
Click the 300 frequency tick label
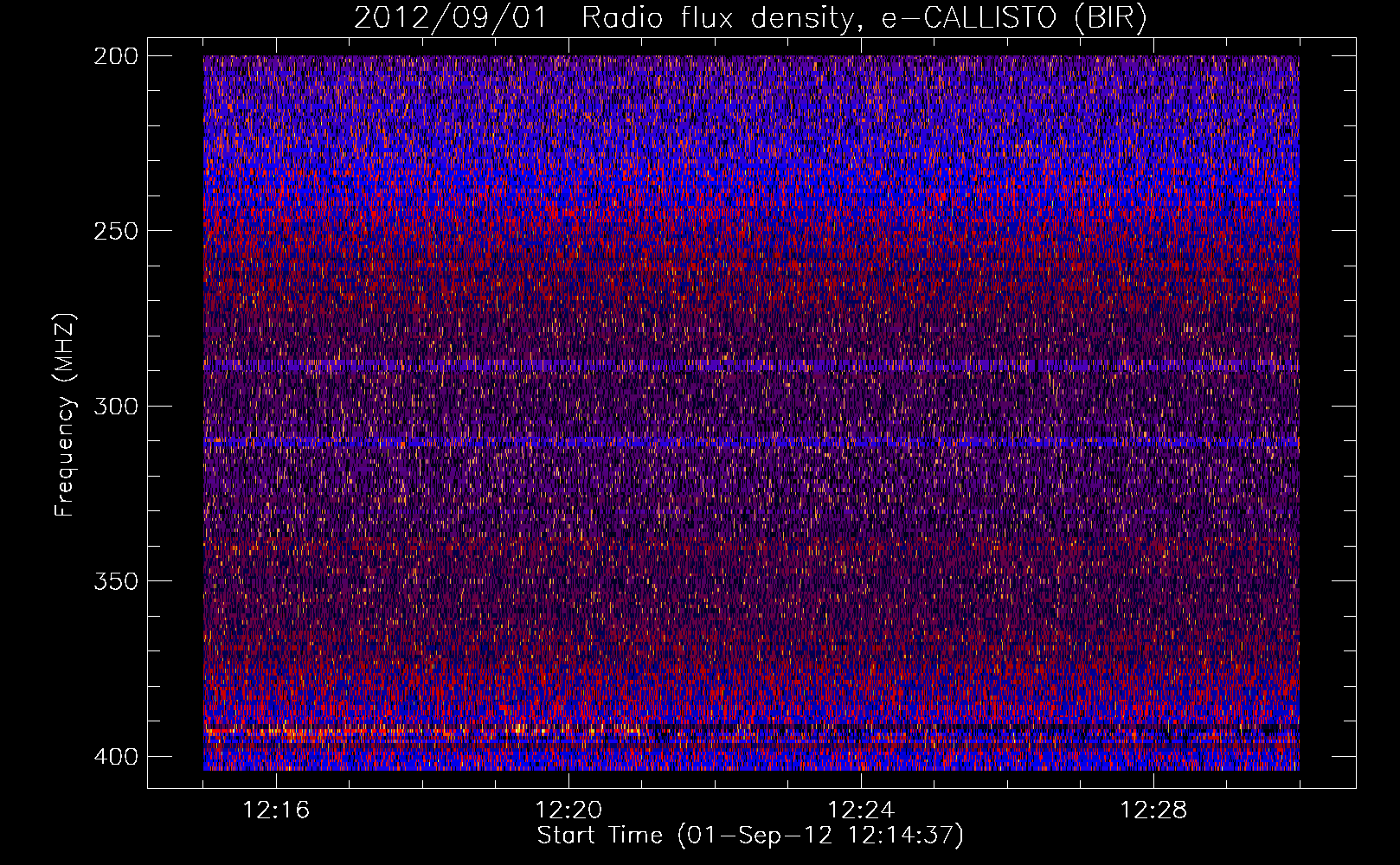pyautogui.click(x=115, y=406)
